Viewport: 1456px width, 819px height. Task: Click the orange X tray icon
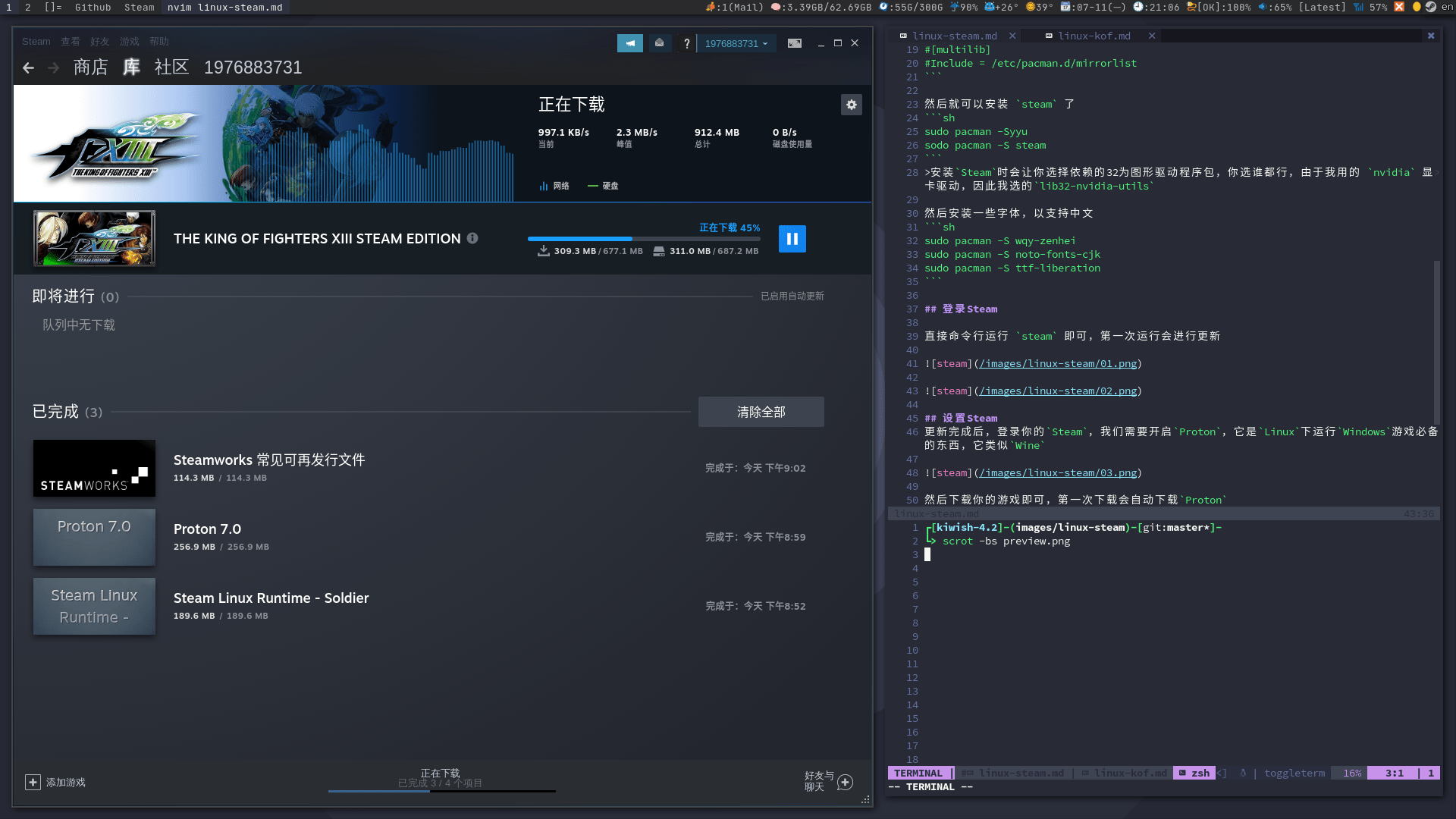[x=1399, y=7]
